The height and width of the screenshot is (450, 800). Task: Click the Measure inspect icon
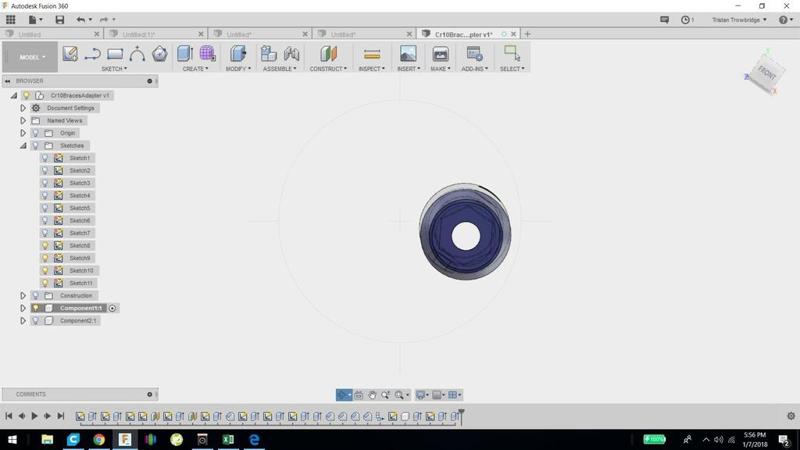(372, 54)
